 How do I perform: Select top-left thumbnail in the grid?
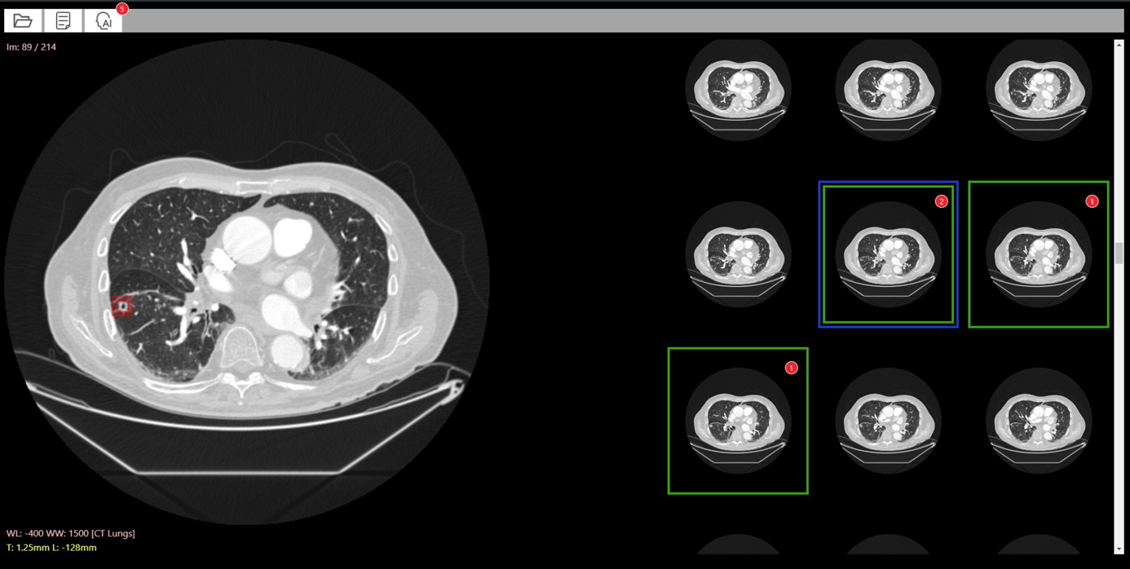tap(738, 89)
